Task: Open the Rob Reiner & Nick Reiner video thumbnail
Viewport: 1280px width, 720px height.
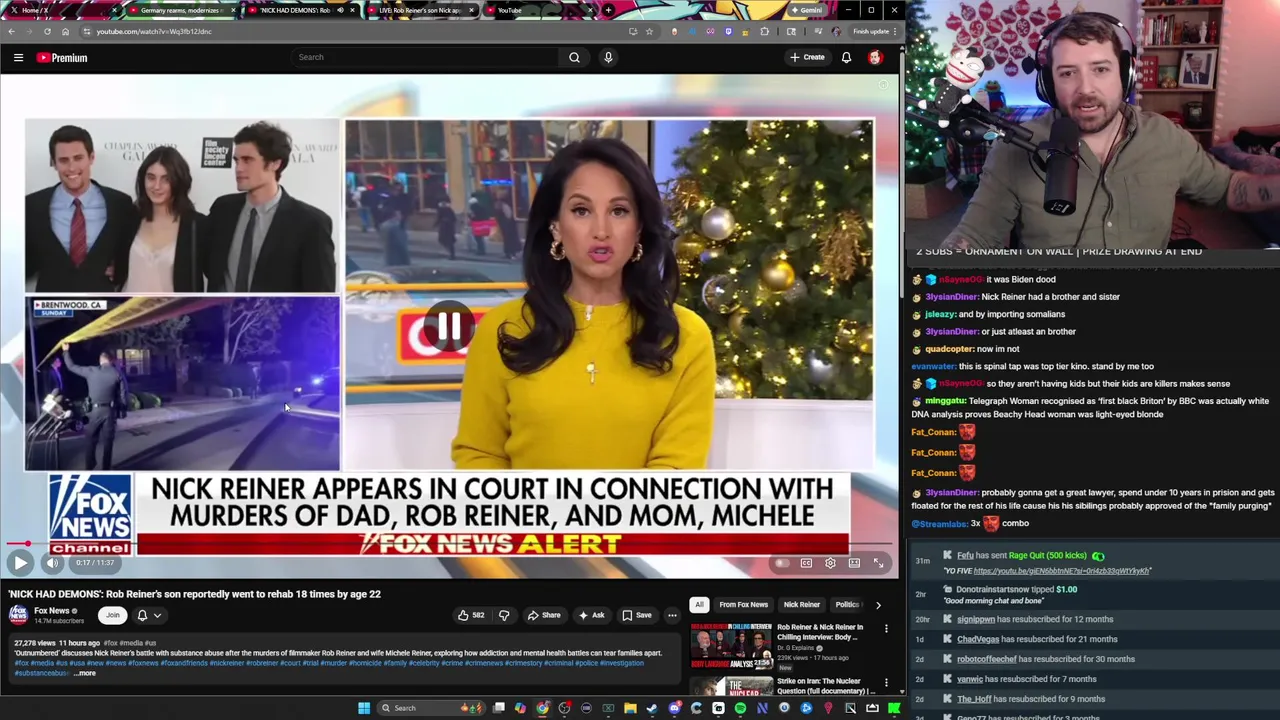Action: coord(731,646)
